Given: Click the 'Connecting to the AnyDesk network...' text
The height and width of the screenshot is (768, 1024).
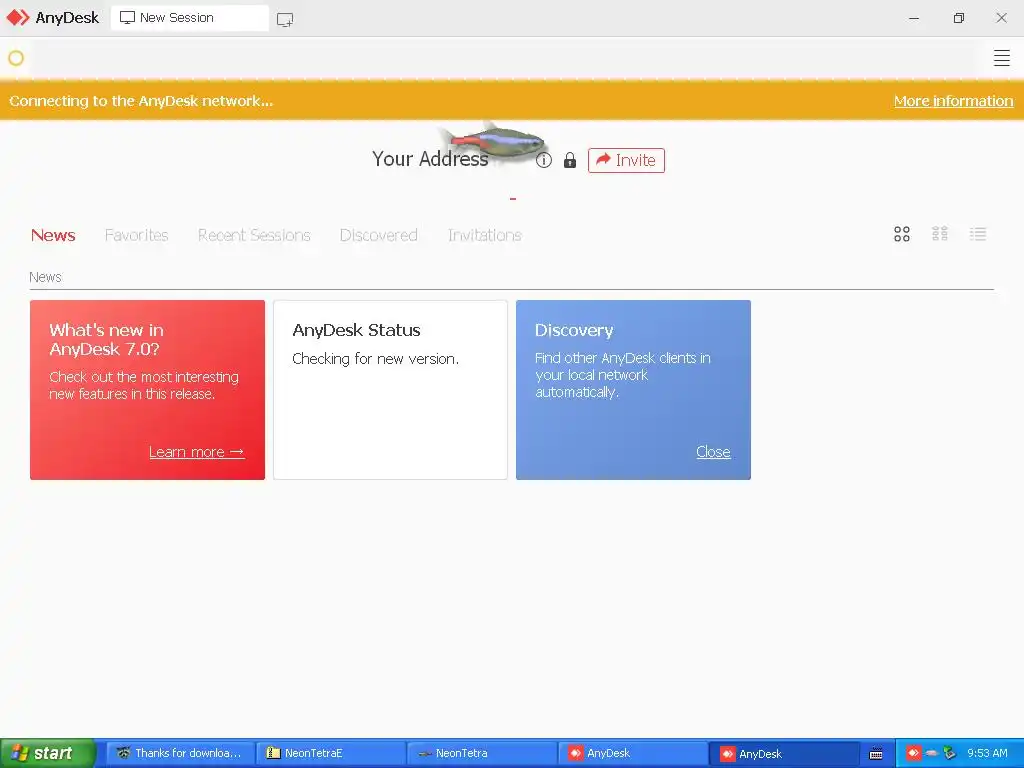Looking at the screenshot, I should (141, 101).
